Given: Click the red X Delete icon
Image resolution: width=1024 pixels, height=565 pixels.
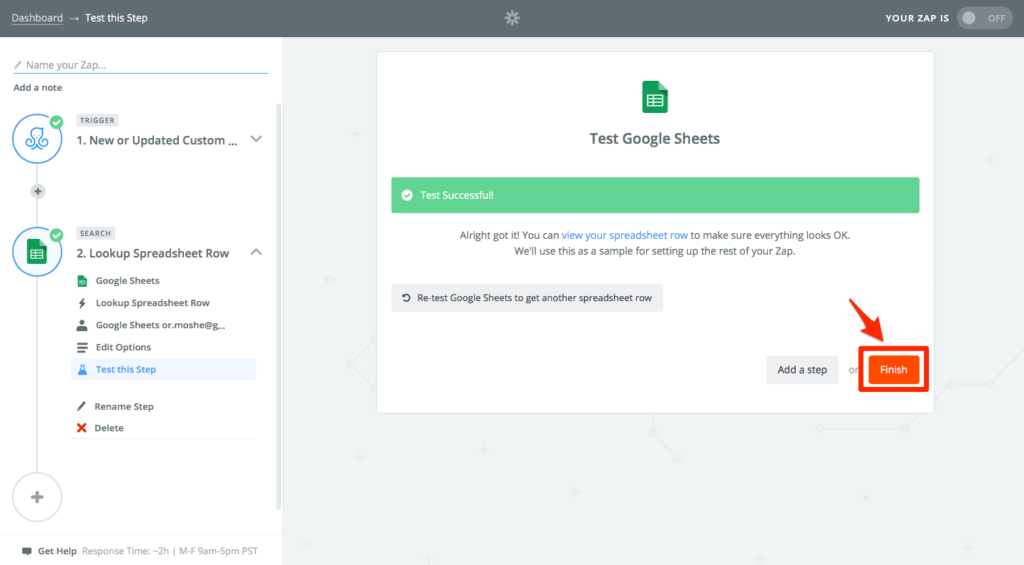Looking at the screenshot, I should pyautogui.click(x=82, y=428).
